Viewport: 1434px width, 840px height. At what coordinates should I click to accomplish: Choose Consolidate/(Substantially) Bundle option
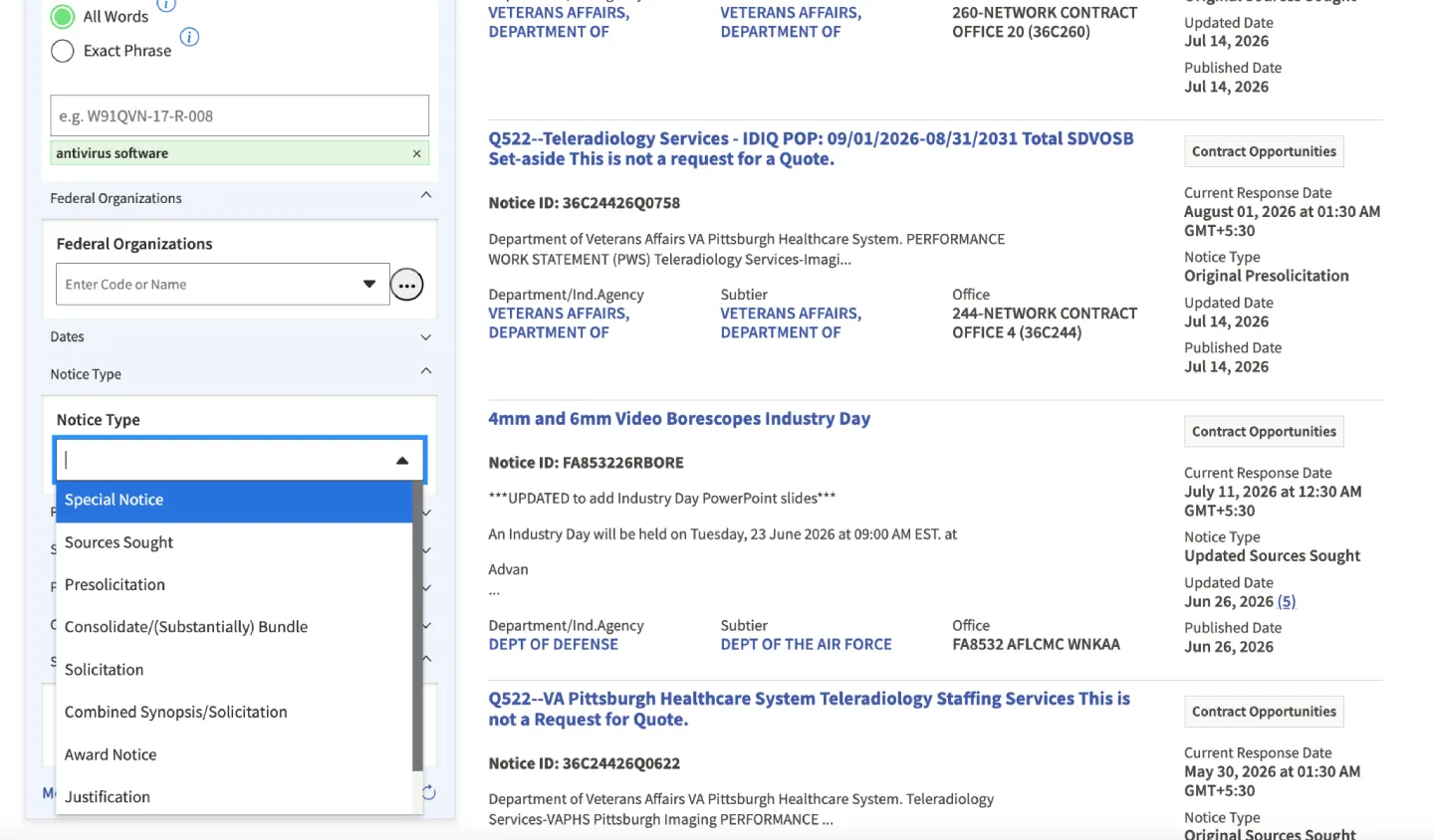pyautogui.click(x=234, y=627)
